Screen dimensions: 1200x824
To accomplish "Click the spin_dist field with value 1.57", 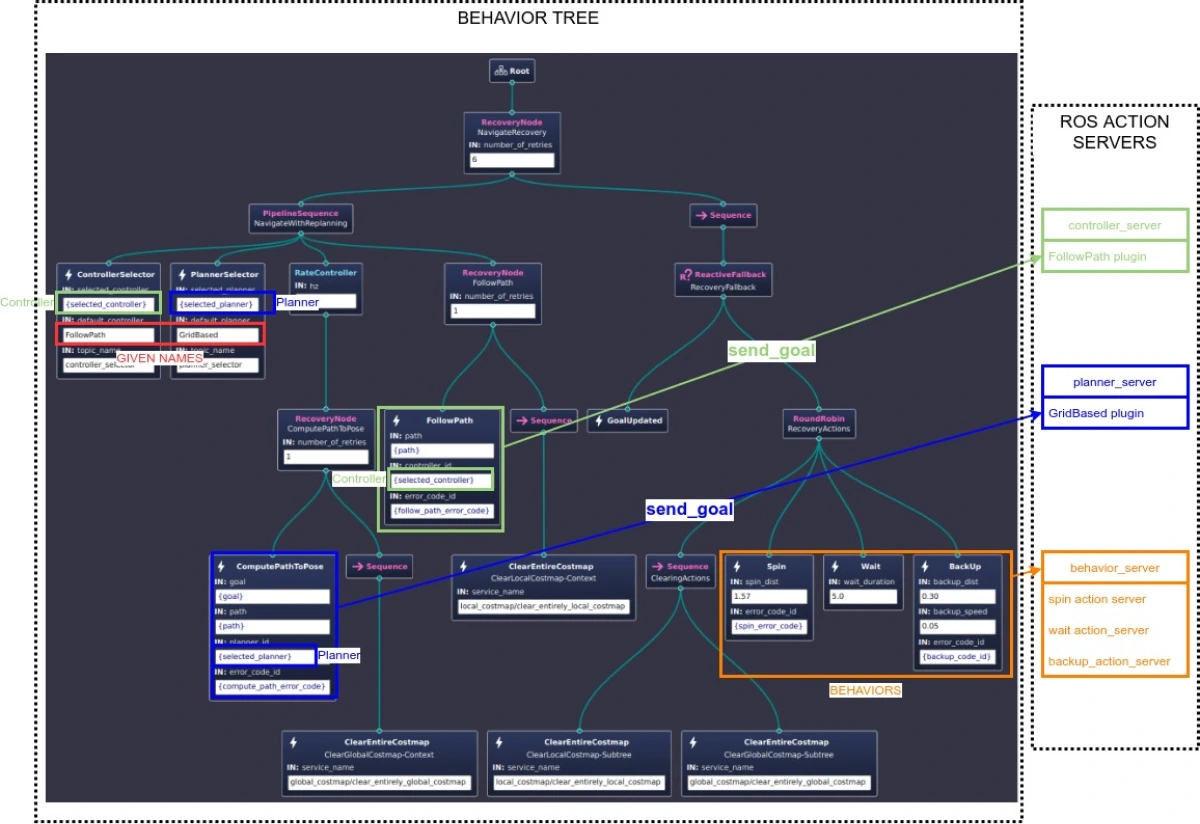I will [767, 597].
